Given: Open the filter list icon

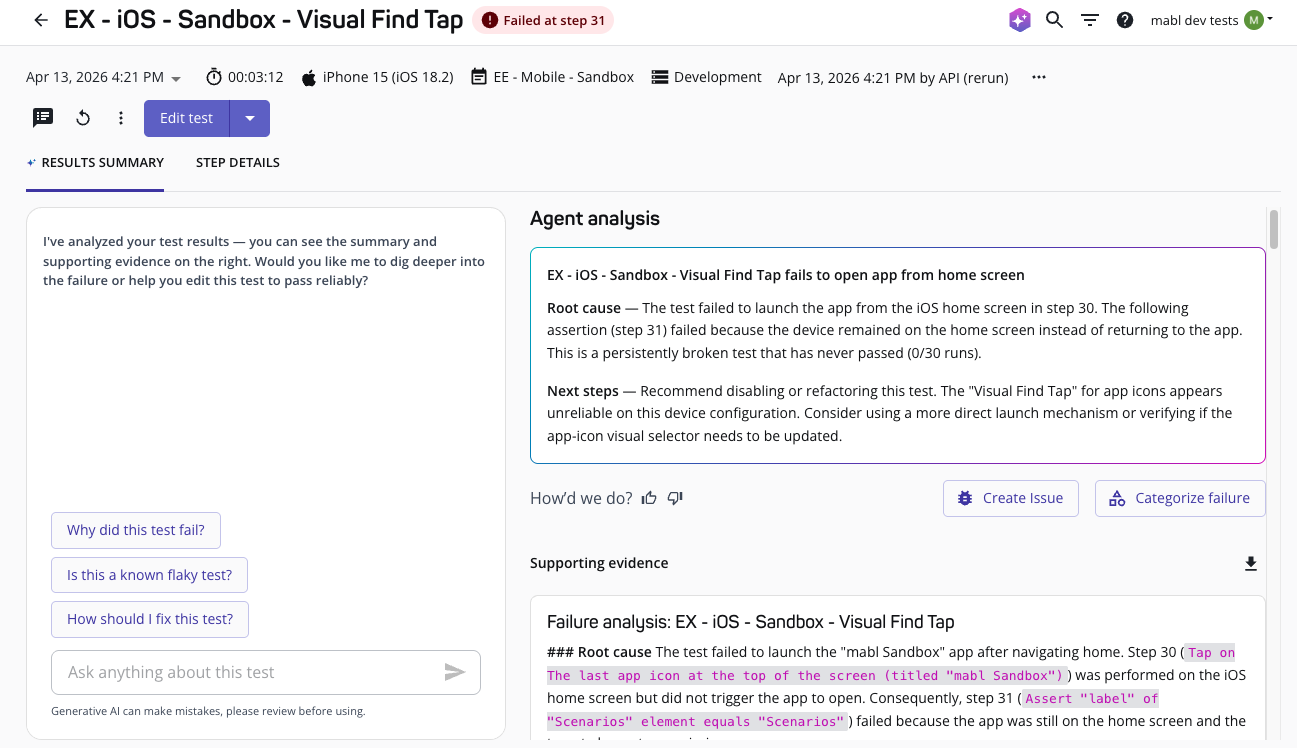Looking at the screenshot, I should coord(1090,20).
